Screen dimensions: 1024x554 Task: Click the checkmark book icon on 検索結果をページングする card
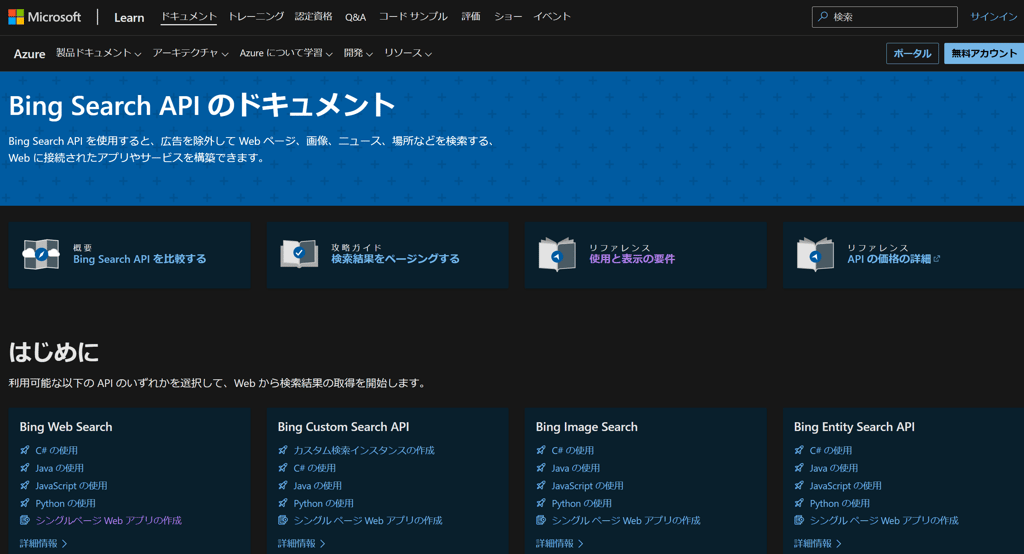point(299,254)
